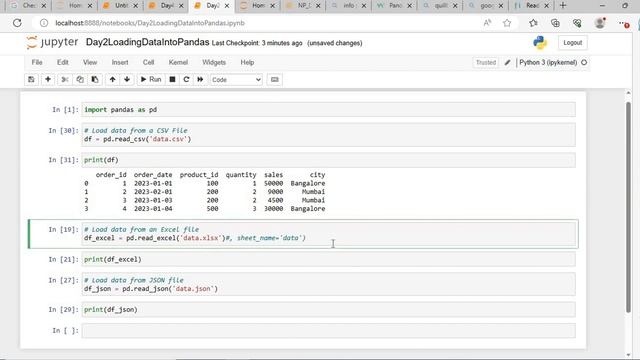Click the site information icon in address bar
Screen dimensions: 640x360
(x=44, y=23)
